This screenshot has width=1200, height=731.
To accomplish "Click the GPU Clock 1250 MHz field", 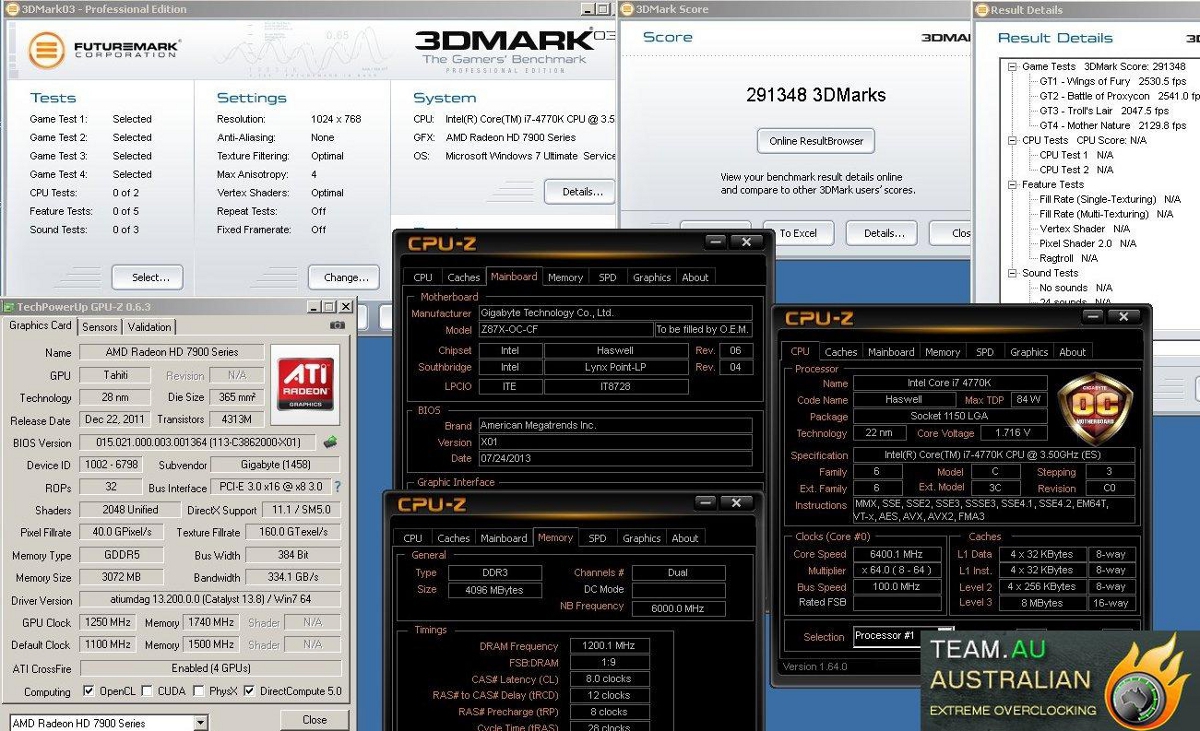I will pos(107,623).
